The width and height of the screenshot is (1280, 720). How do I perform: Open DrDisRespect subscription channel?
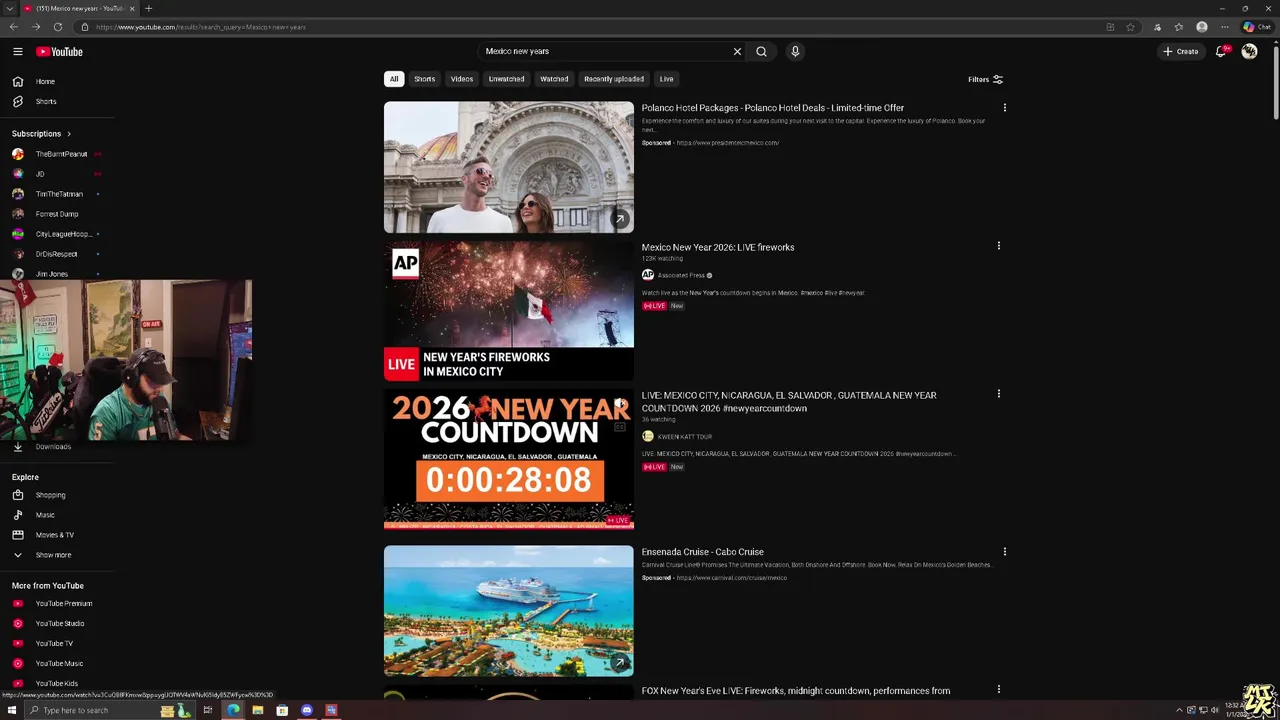(58, 254)
